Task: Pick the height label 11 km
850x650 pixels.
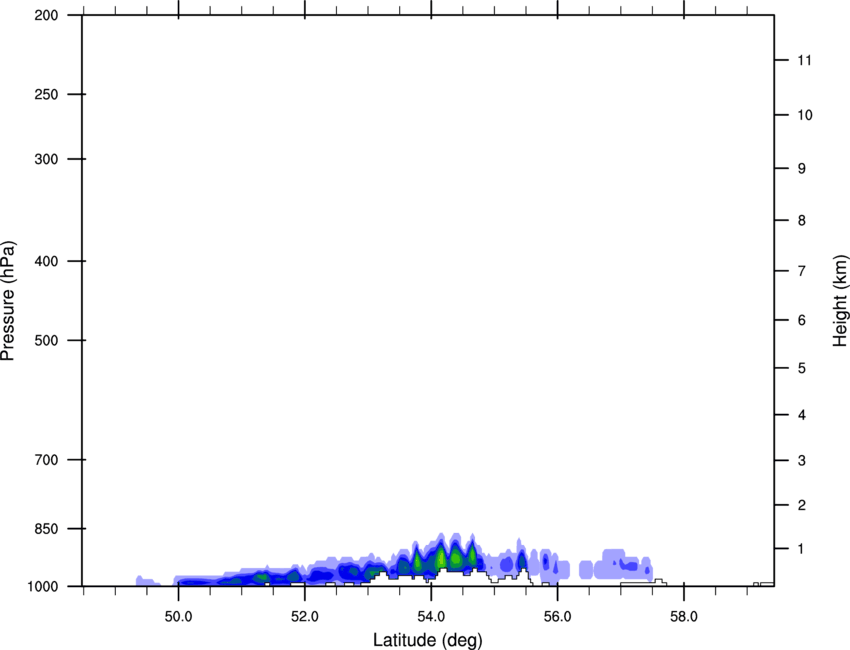Action: [x=805, y=60]
